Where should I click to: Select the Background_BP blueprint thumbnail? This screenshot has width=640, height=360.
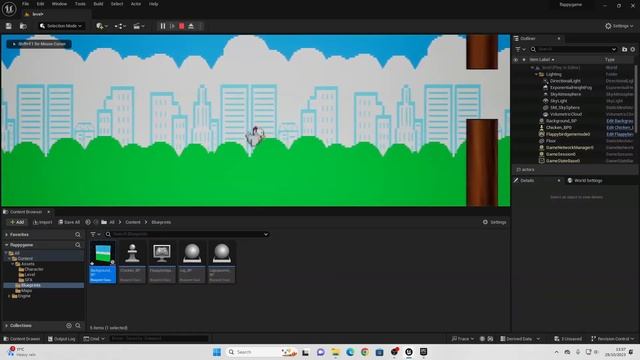pyautogui.click(x=102, y=262)
